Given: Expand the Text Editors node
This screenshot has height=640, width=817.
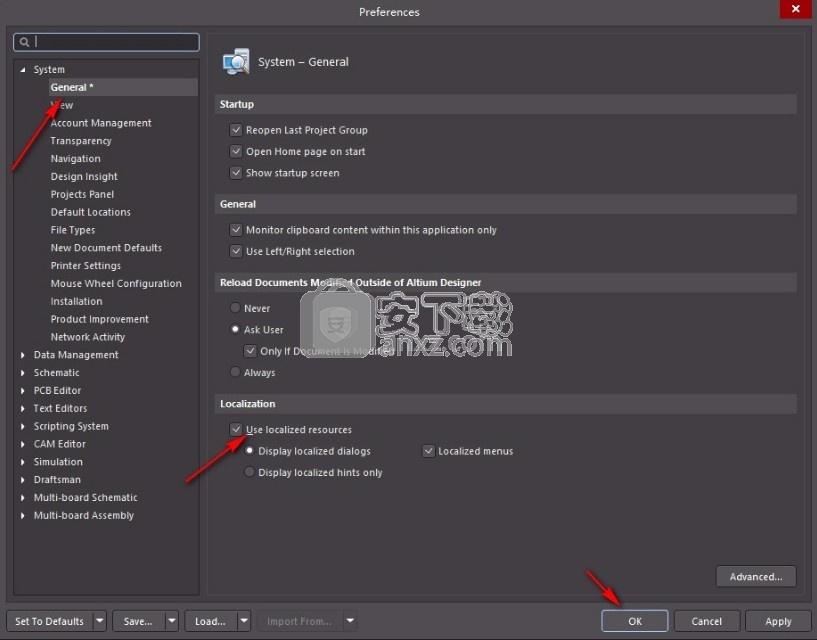Looking at the screenshot, I should pyautogui.click(x=22, y=408).
